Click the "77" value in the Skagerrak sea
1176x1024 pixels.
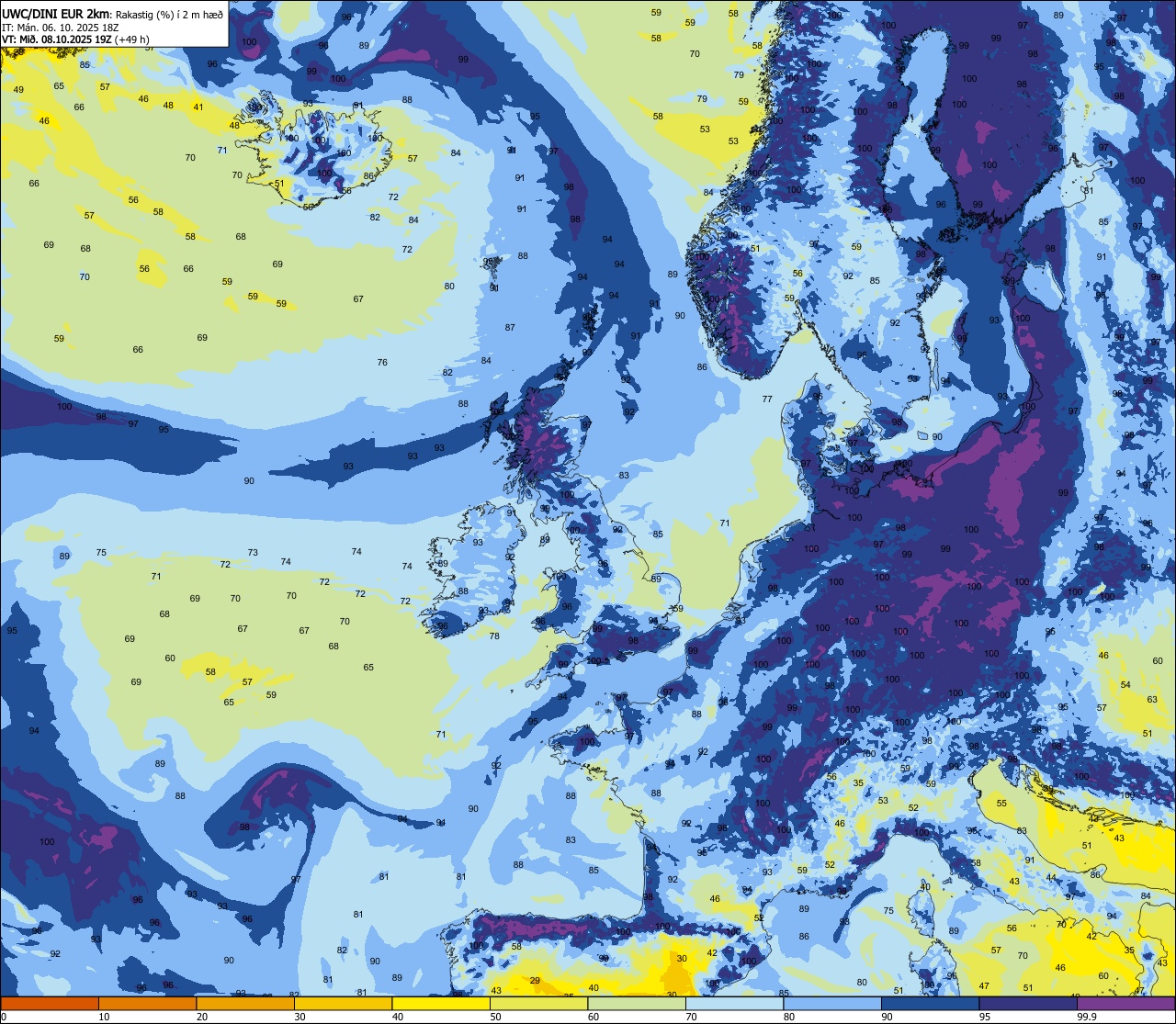(767, 399)
